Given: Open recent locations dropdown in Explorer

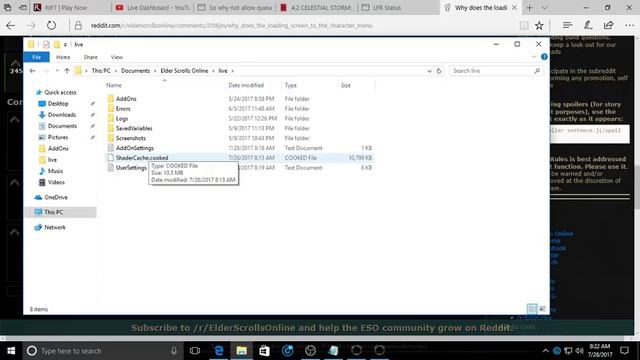Looking at the screenshot, I should point(57,71).
